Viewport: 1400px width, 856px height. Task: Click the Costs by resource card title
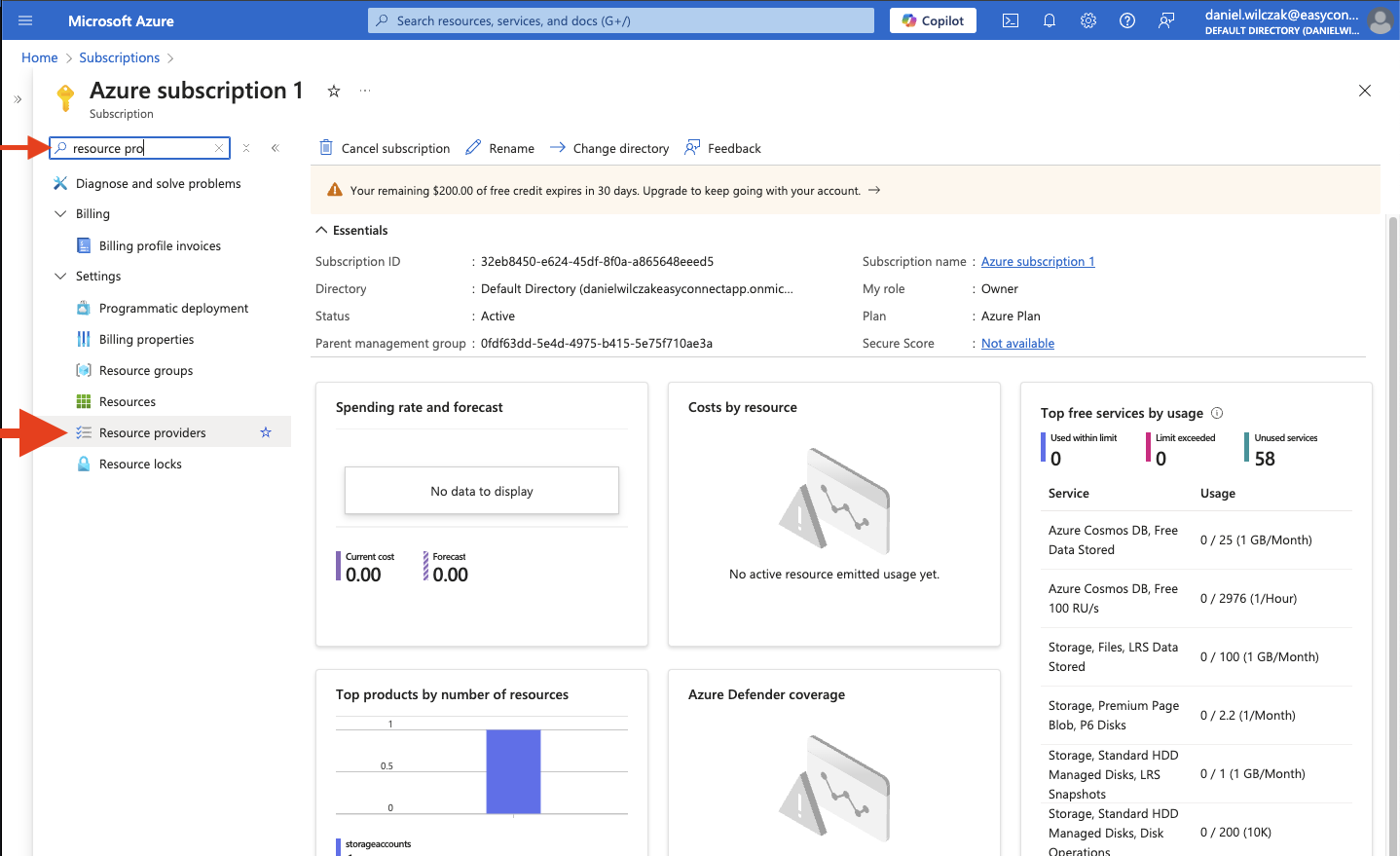coord(743,407)
